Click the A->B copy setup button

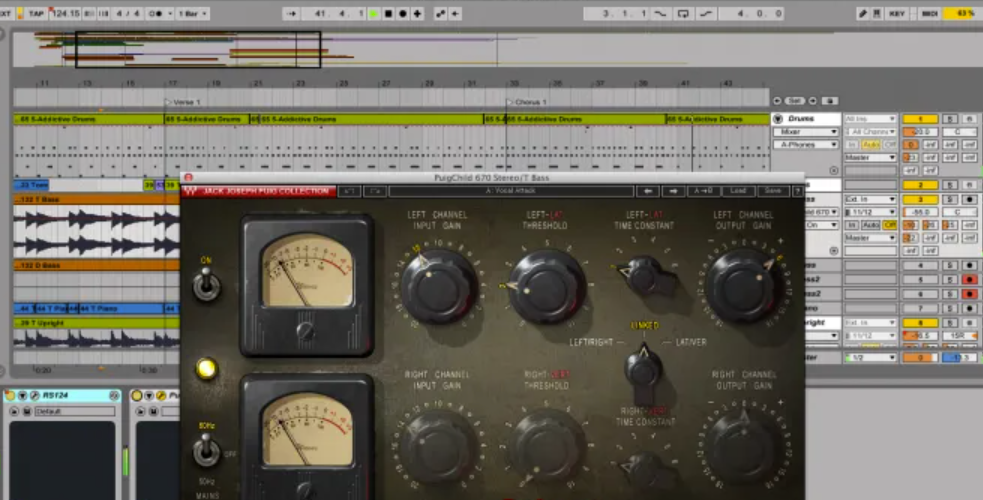tap(703, 191)
